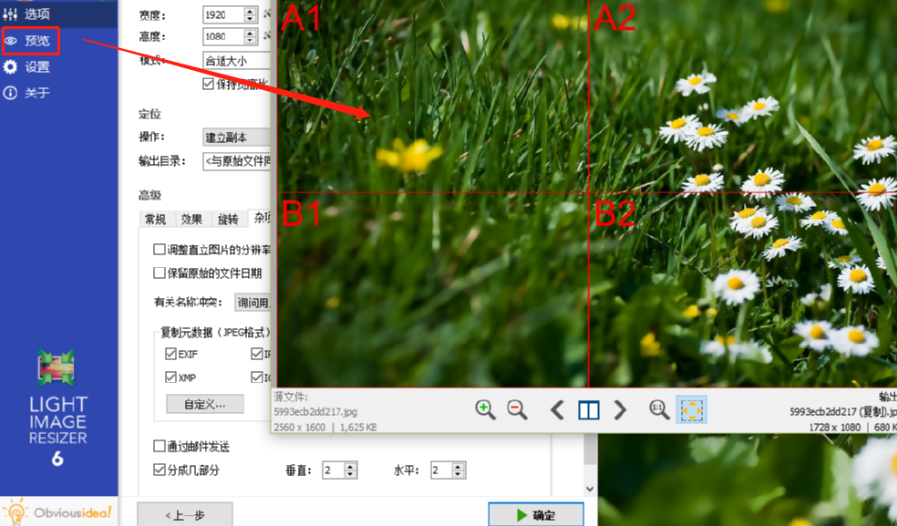Toggle checkbox to the right of EXIF

point(257,354)
